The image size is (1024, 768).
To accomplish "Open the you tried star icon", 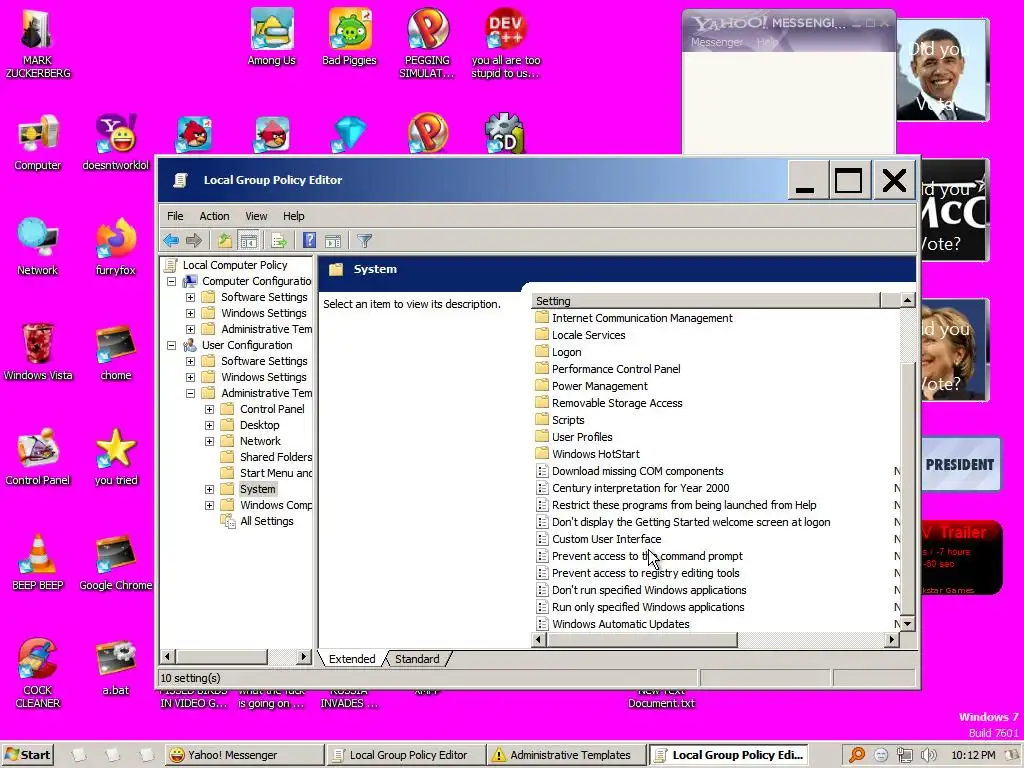I will (116, 457).
